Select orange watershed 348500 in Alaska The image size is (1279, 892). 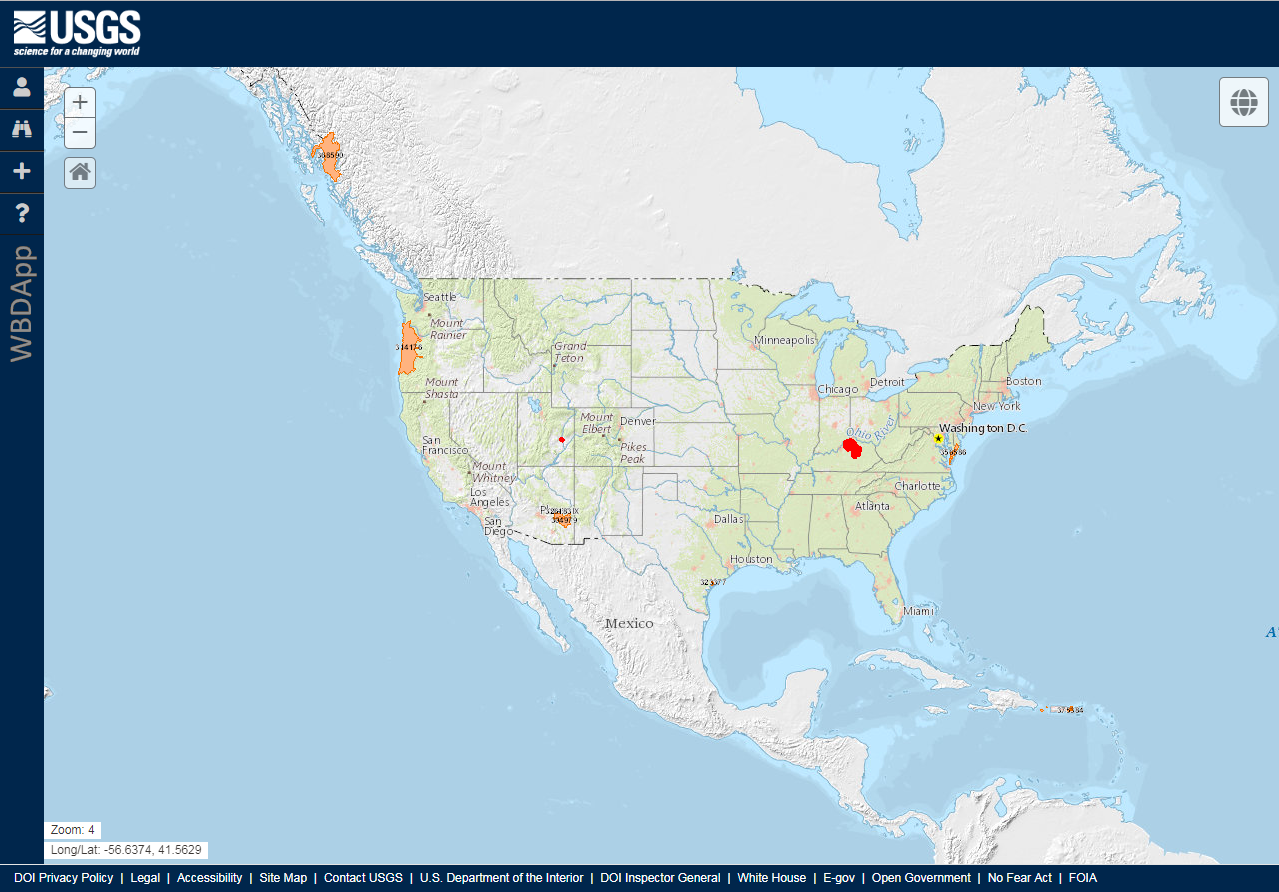(330, 155)
